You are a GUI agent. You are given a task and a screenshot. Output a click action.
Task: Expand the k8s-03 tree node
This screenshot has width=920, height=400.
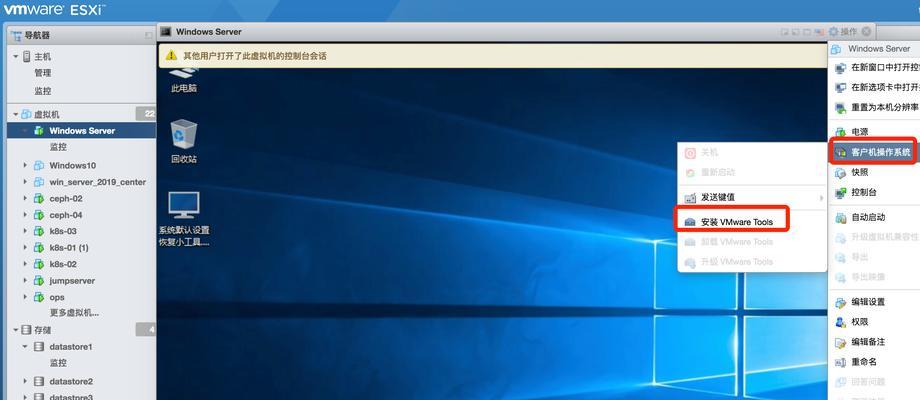click(25, 231)
